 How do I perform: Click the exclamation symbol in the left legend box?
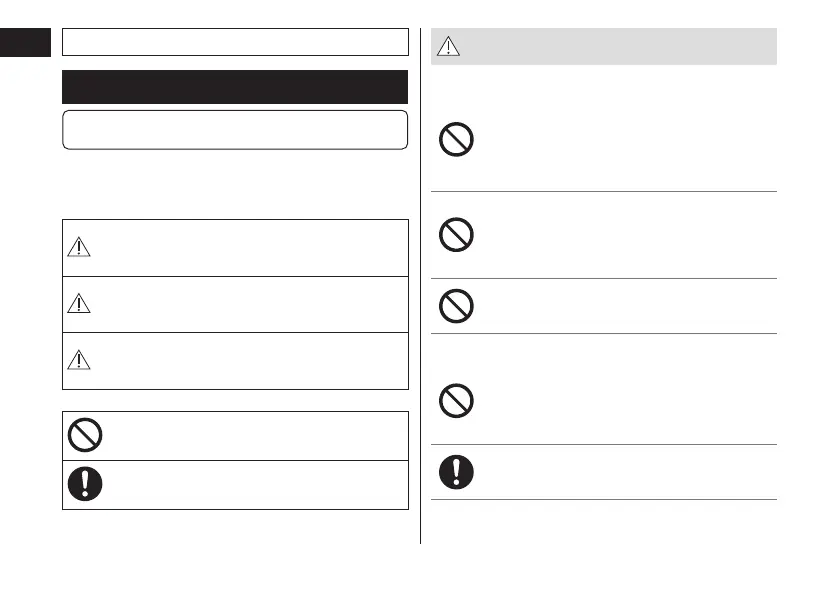click(86, 484)
